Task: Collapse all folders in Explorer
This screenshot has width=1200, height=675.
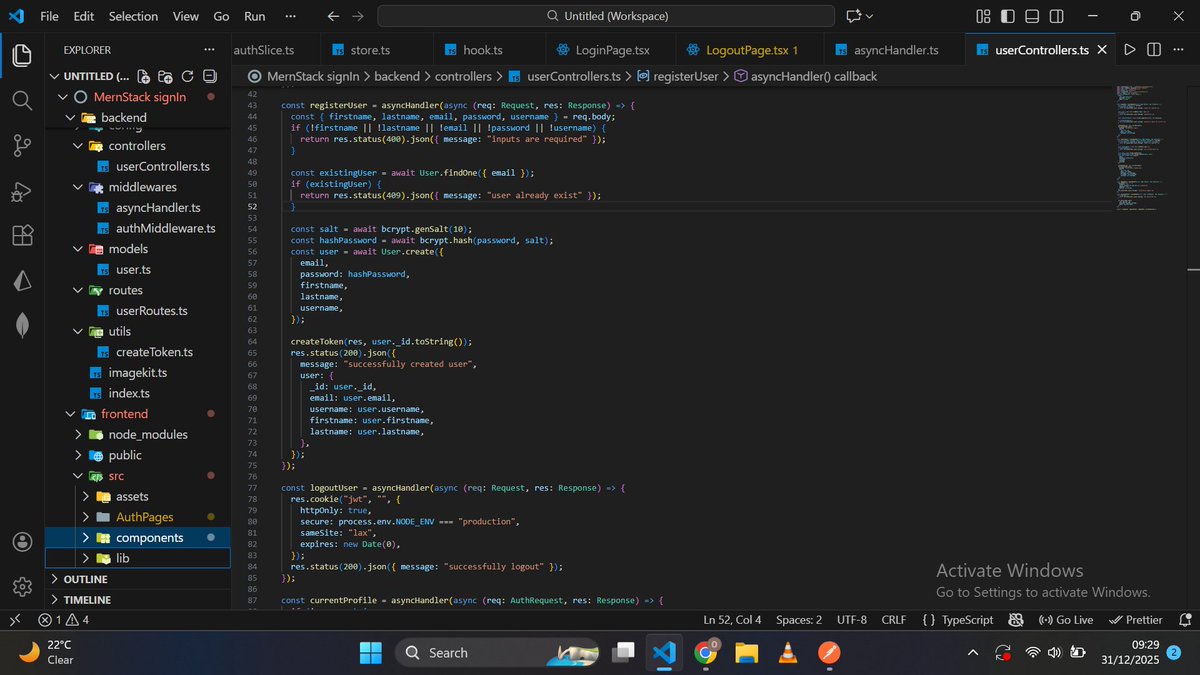Action: pos(209,76)
